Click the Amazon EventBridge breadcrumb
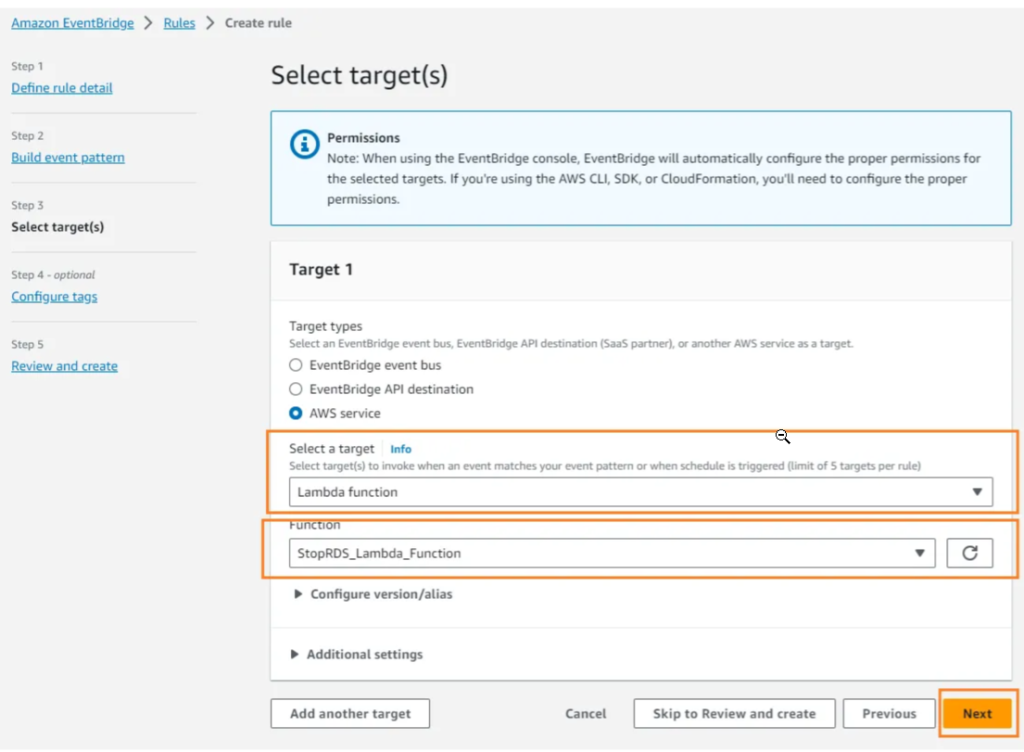1024x752 pixels. [72, 23]
